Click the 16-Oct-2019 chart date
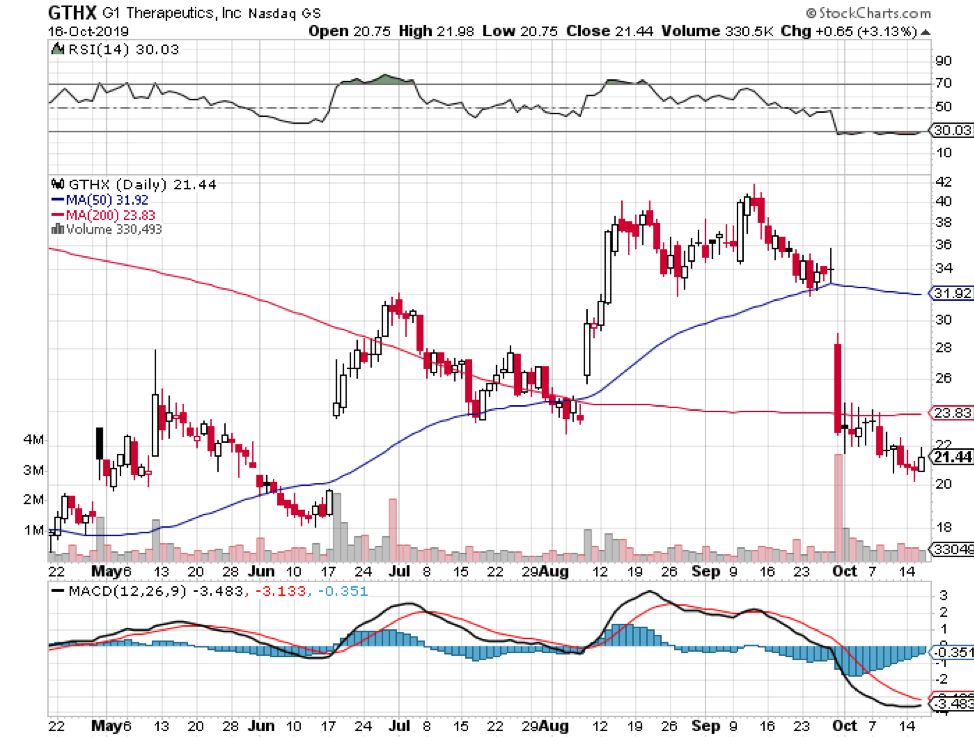 (88, 31)
